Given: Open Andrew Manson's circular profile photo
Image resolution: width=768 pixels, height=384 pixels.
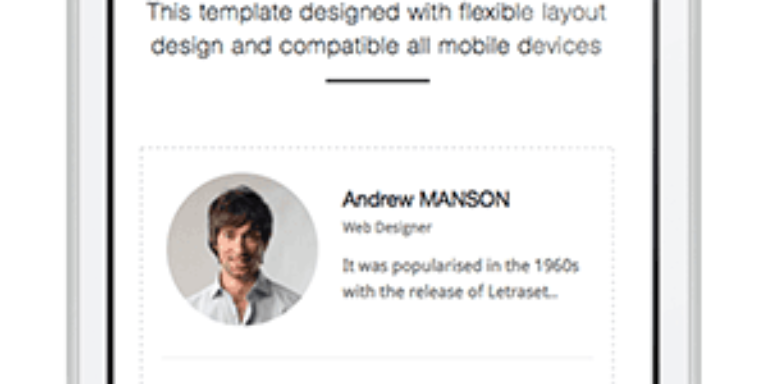Looking at the screenshot, I should (242, 249).
